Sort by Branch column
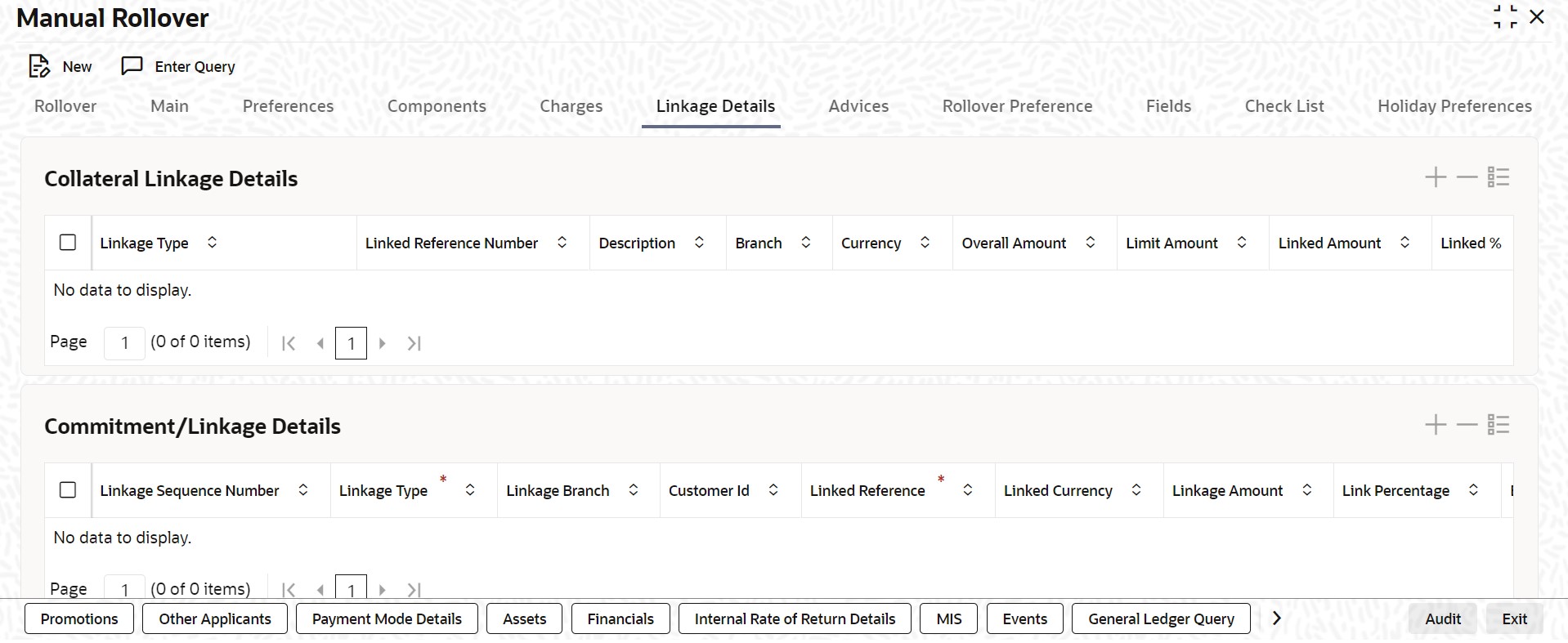The image size is (1568, 643). pyautogui.click(x=805, y=243)
